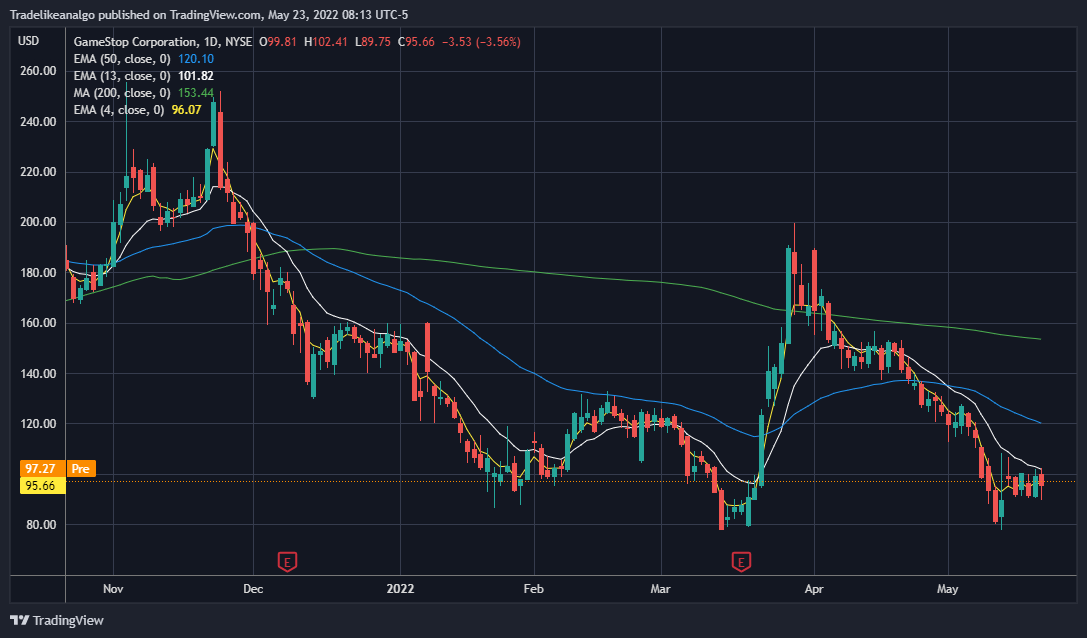This screenshot has height=638, width=1087.
Task: Click the Apr time axis label
Action: click(x=814, y=589)
